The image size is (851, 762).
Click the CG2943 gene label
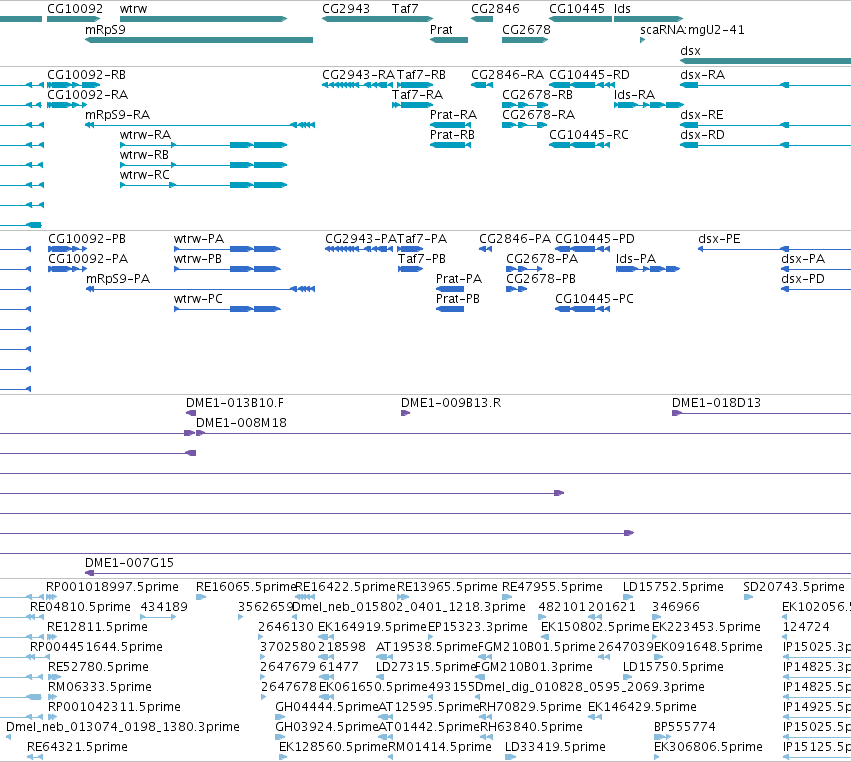coord(346,9)
